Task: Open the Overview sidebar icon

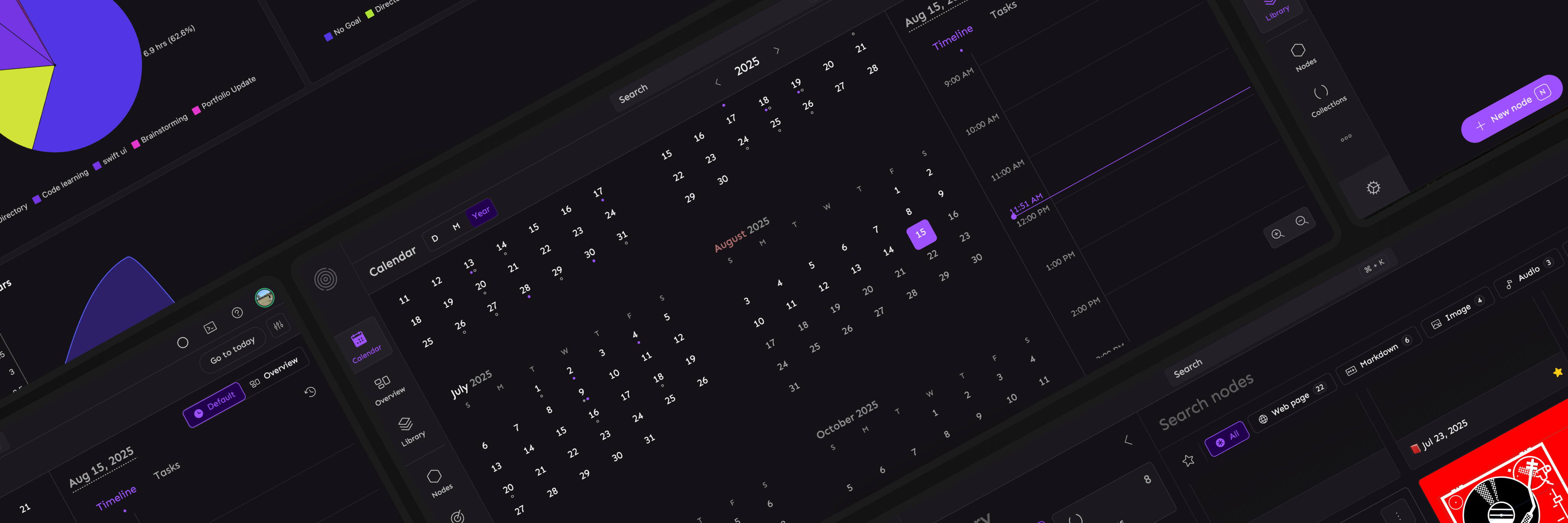Action: tap(382, 382)
